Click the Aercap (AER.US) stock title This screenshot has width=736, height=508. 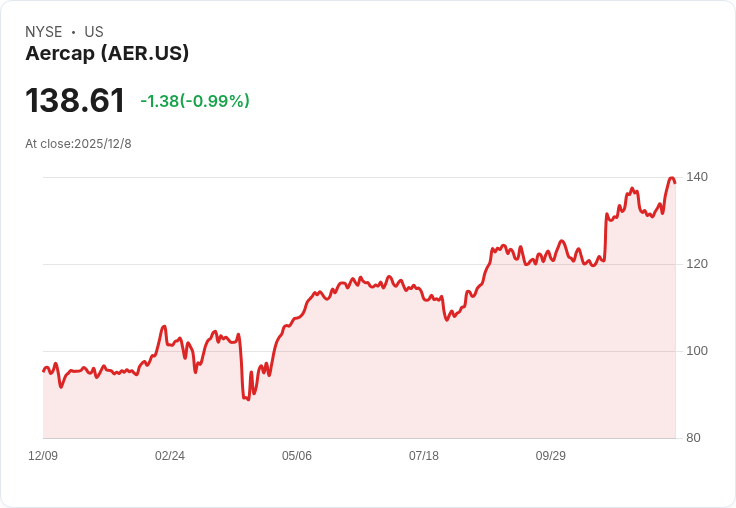coord(107,54)
